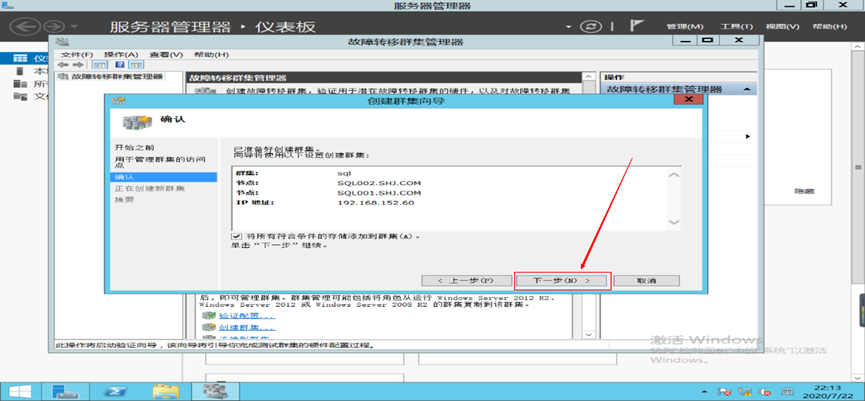Select 开始之前 step in wizard sidebar
This screenshot has width=865, height=401.
coord(135,148)
